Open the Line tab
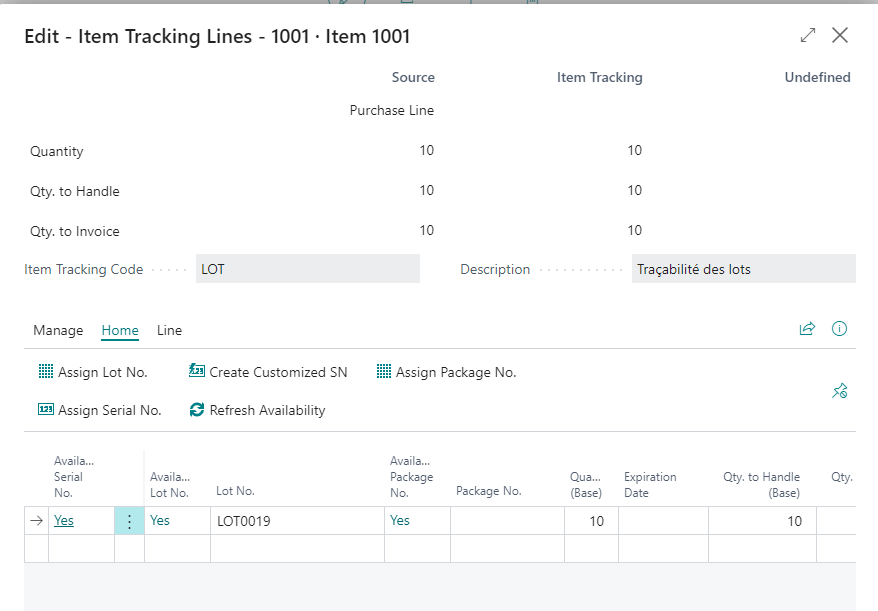This screenshot has height=611, width=878. tap(169, 330)
